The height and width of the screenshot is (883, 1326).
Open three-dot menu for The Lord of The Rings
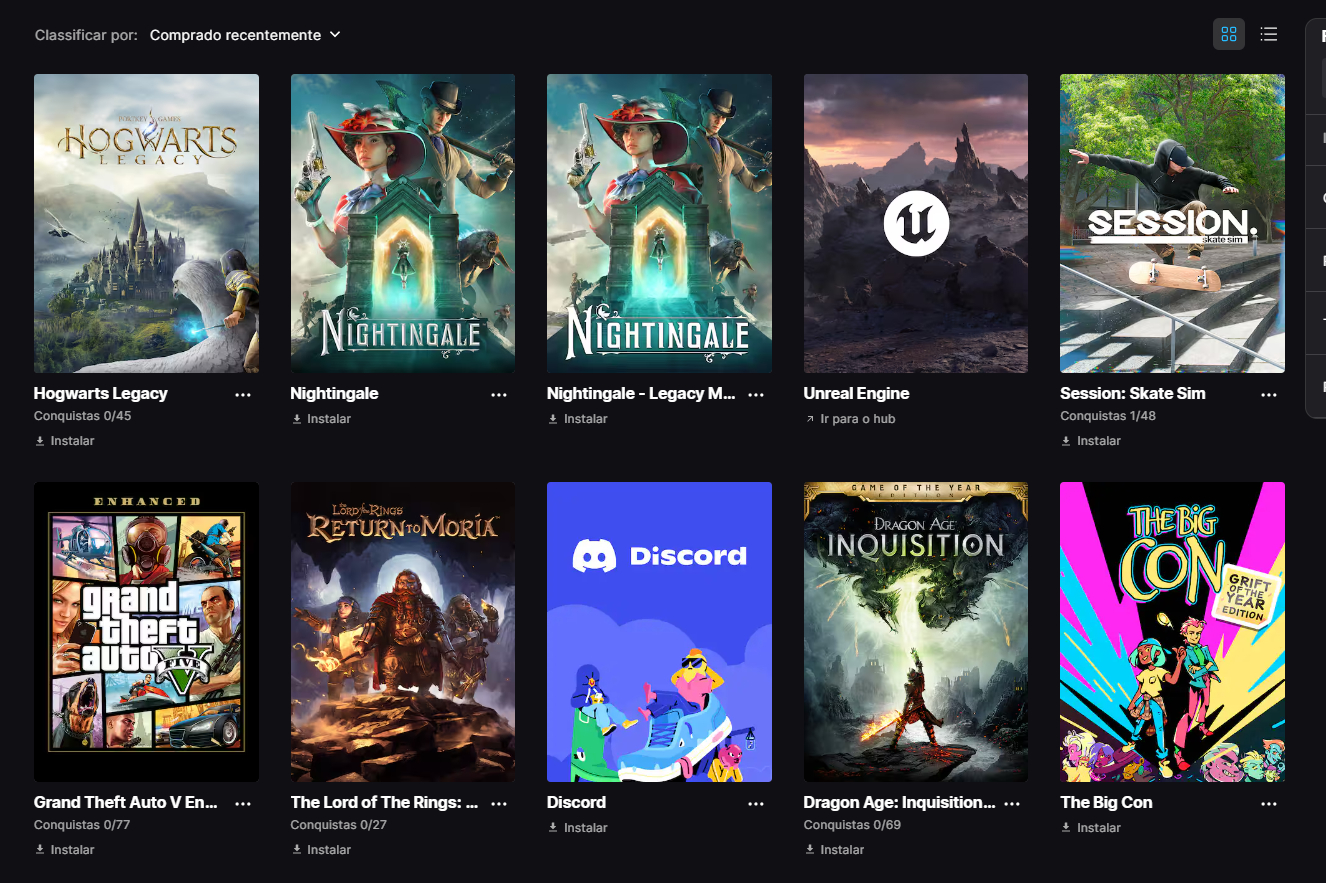coord(499,804)
